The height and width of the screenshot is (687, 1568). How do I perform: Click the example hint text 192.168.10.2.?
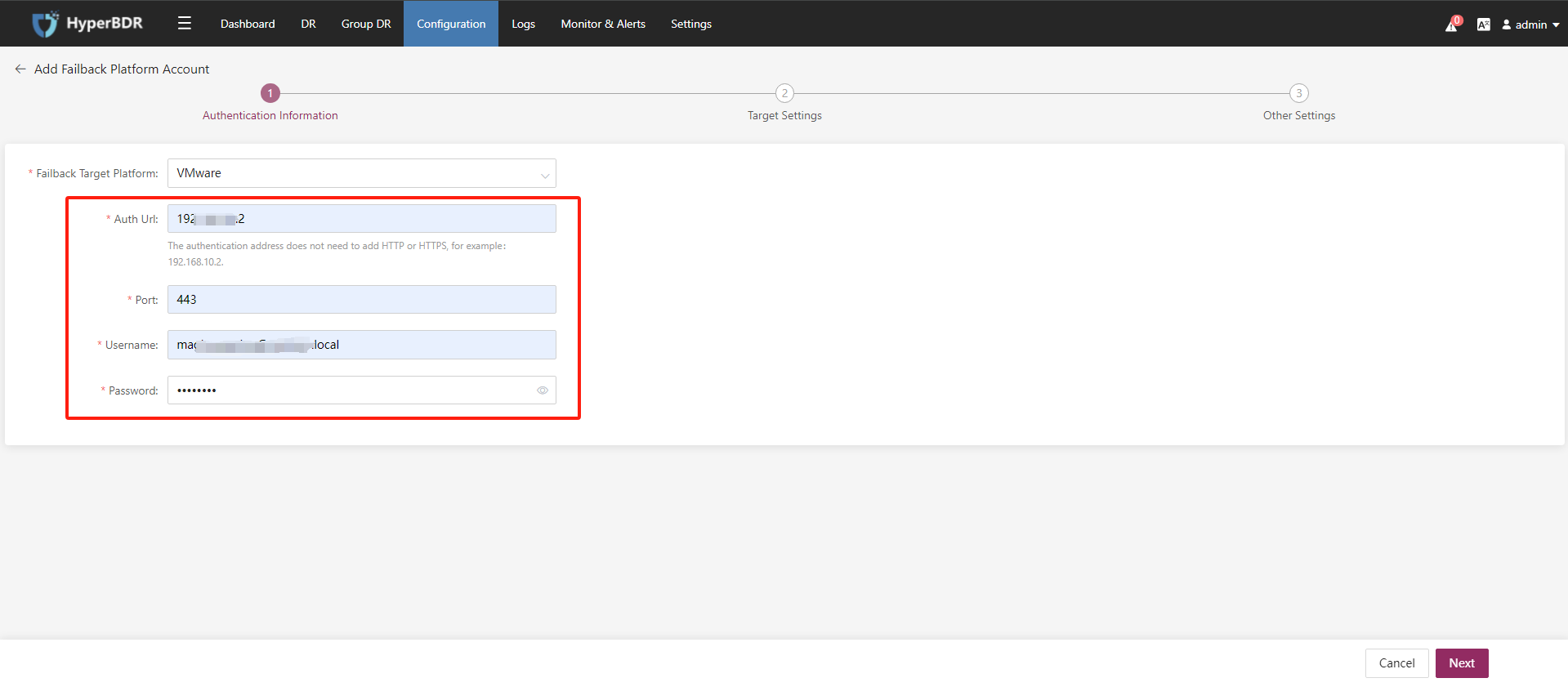point(195,262)
